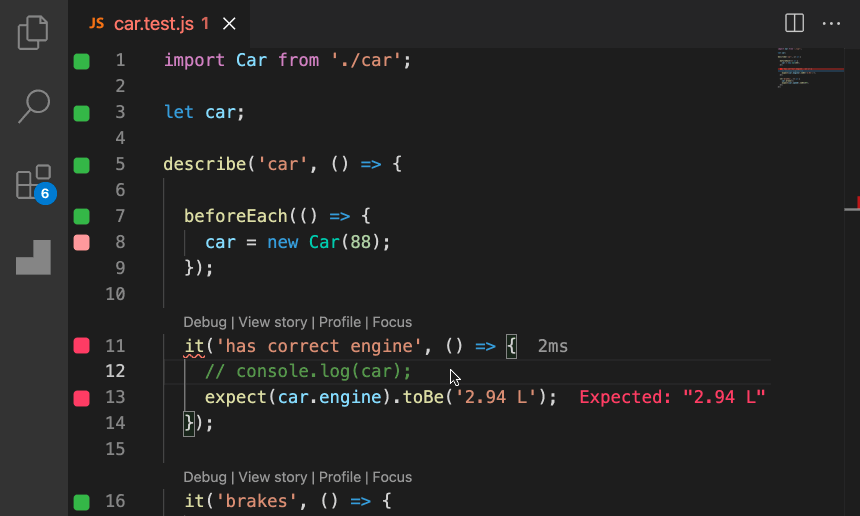Close the car.test.js tab
This screenshot has width=860, height=516.
tap(230, 23)
